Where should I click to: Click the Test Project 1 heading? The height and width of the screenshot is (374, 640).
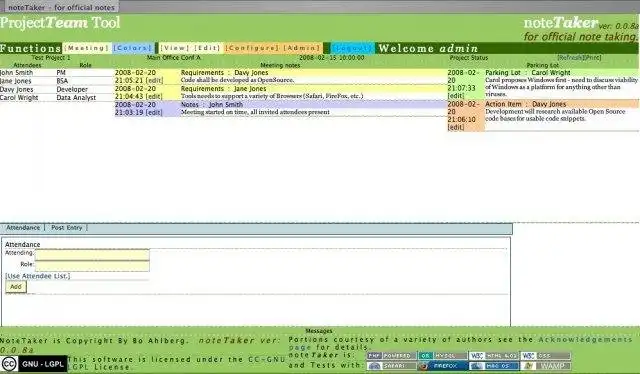point(51,58)
